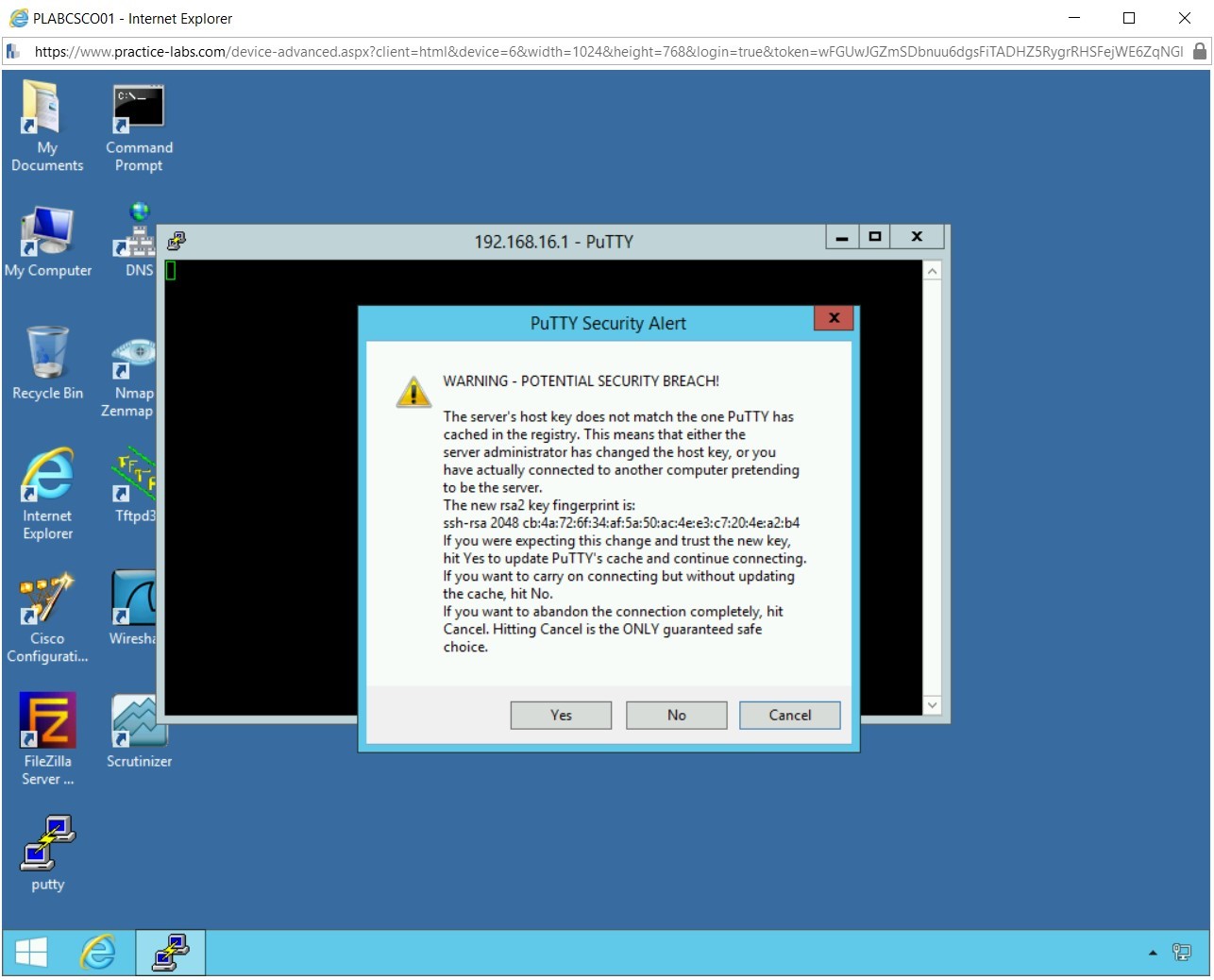Click the lock icon in address bar
The height and width of the screenshot is (980, 1214).
pos(1199,51)
